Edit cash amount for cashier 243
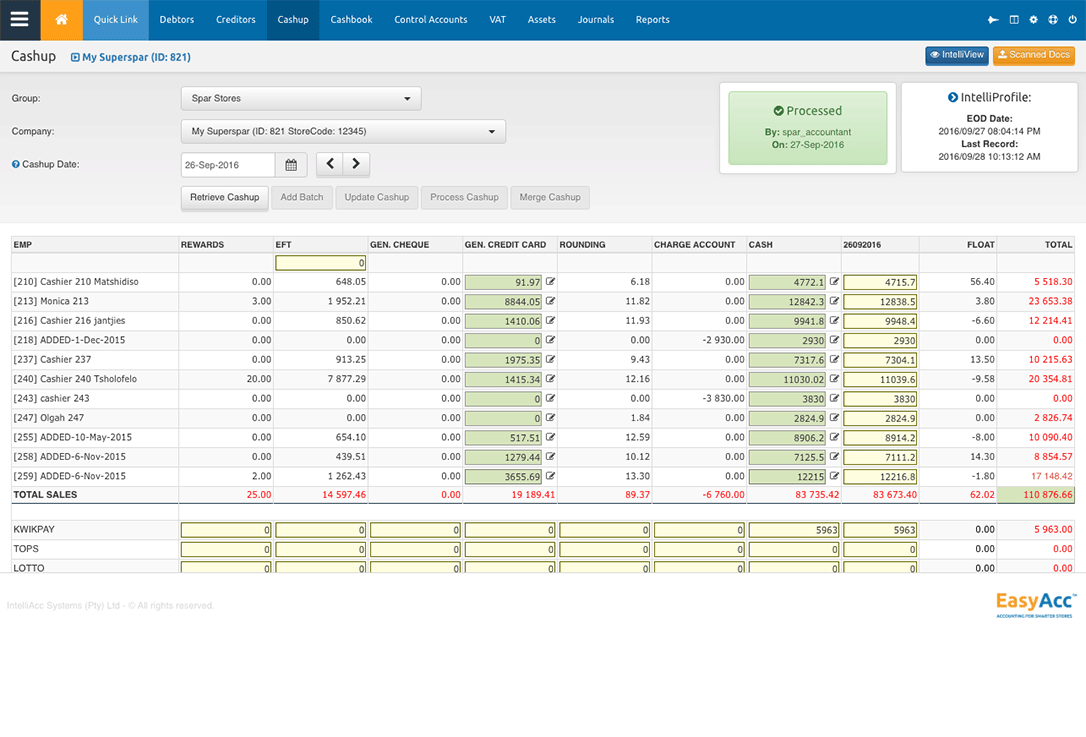The width and height of the screenshot is (1086, 737). pos(835,398)
